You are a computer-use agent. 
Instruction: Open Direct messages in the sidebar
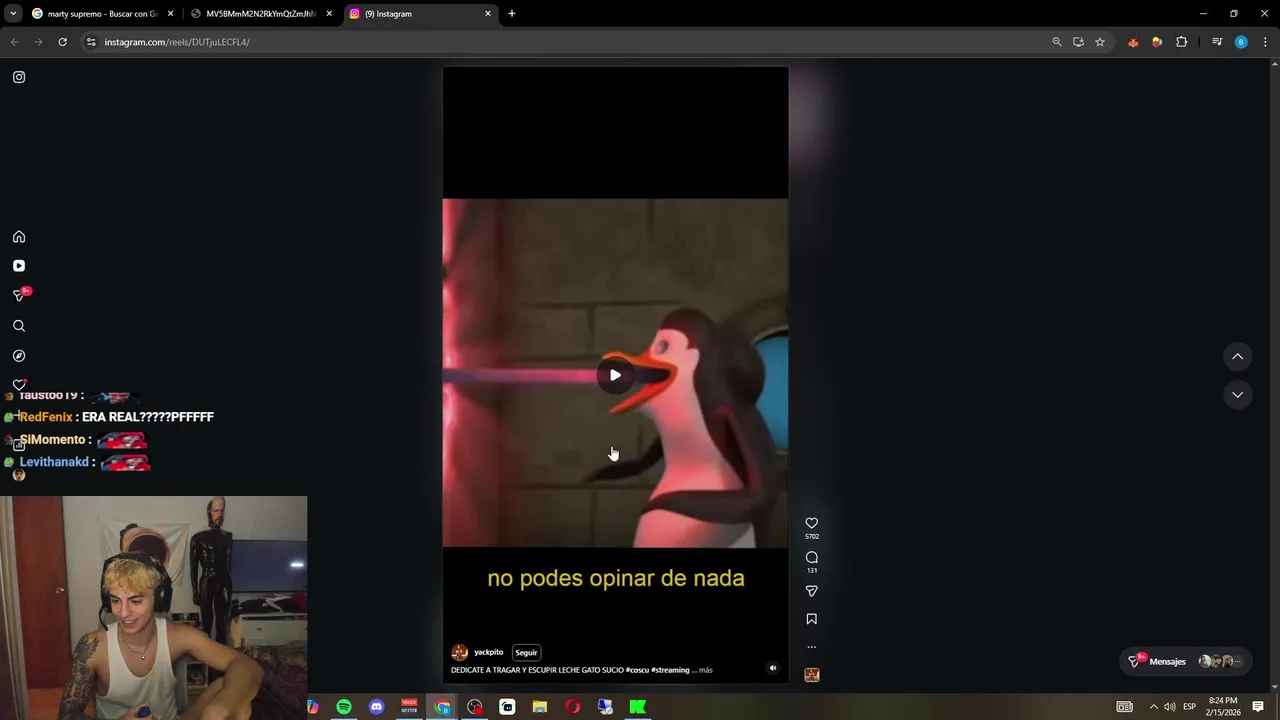[19, 295]
